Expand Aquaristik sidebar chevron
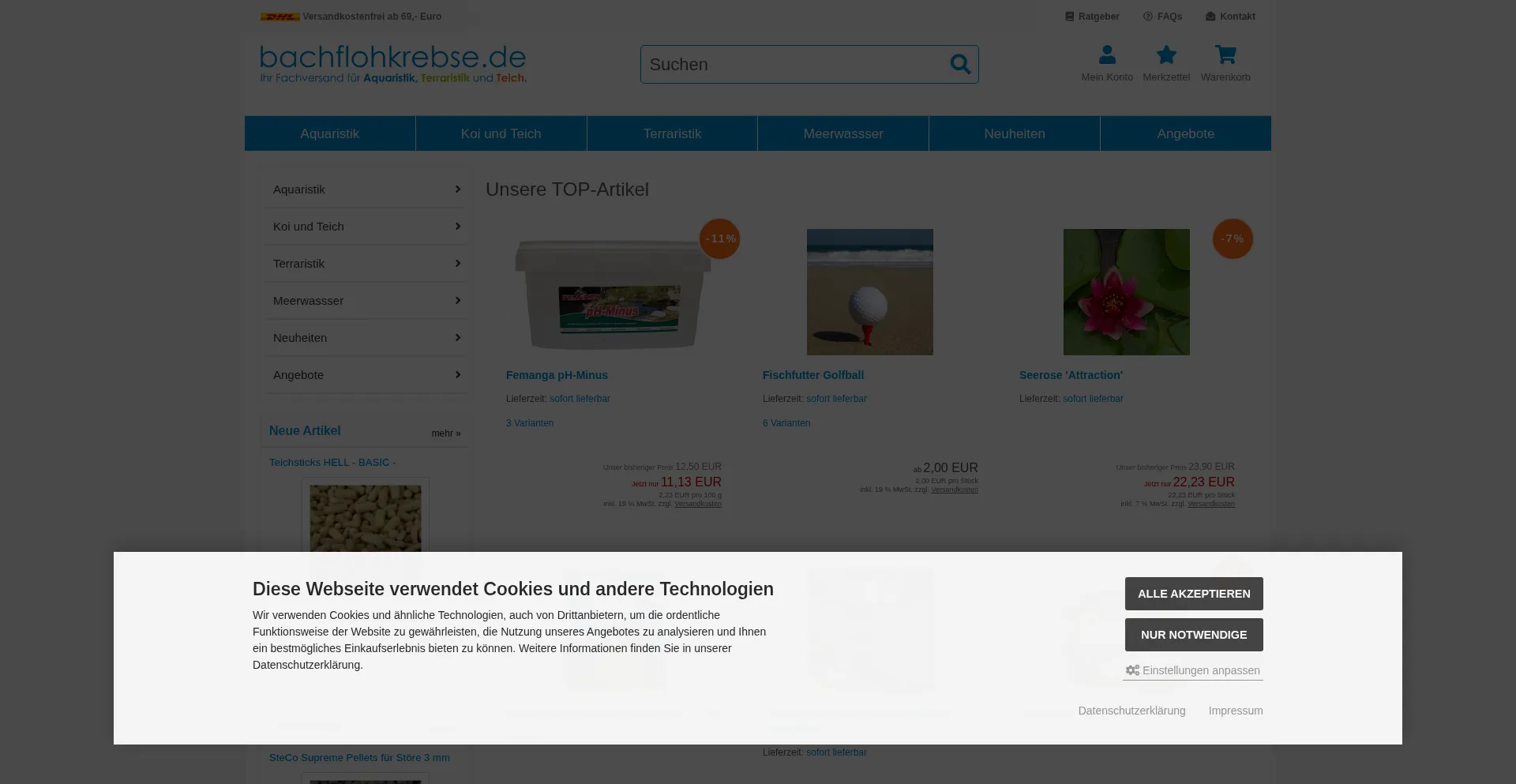The image size is (1516, 784). [x=457, y=189]
